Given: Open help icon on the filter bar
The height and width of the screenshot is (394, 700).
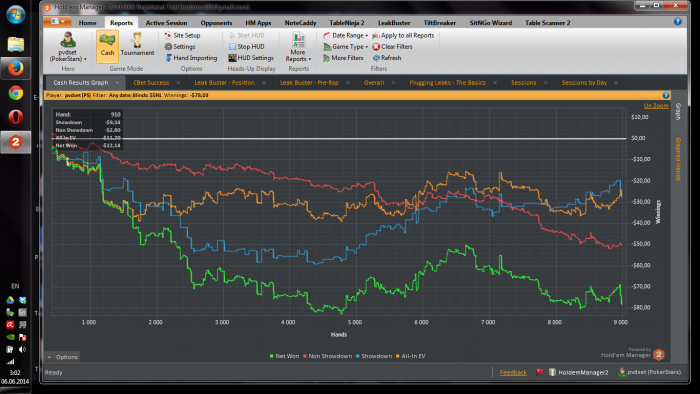Looking at the screenshot, I should [666, 95].
